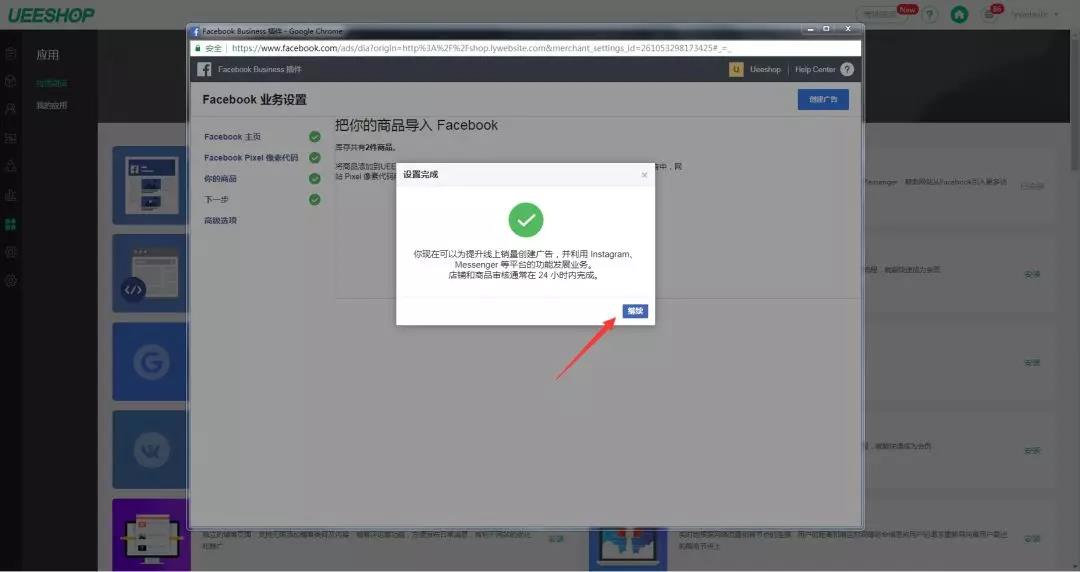Click green check beside 下一步
Viewport: 1080px width, 572px height.
pyautogui.click(x=315, y=199)
